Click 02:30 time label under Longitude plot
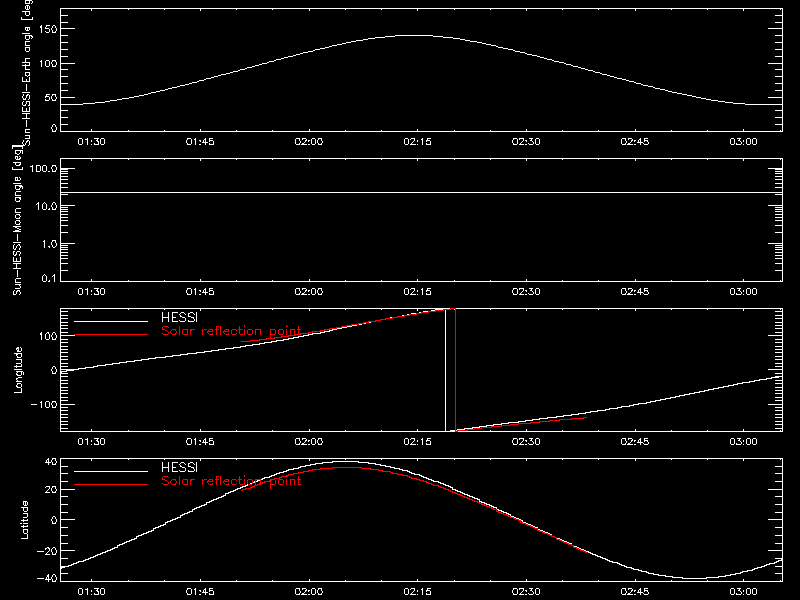Screen dimensions: 800x600 coord(526,441)
